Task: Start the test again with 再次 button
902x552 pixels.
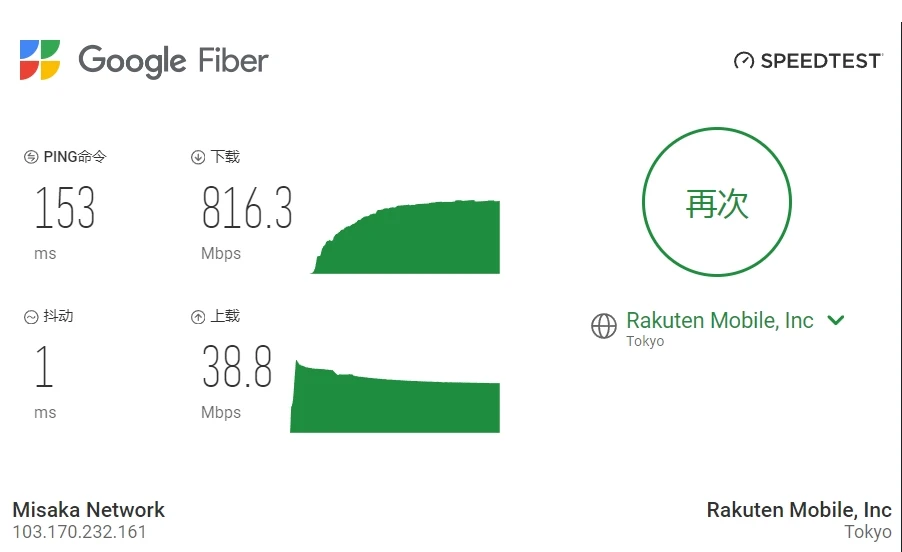Action: coord(717,202)
